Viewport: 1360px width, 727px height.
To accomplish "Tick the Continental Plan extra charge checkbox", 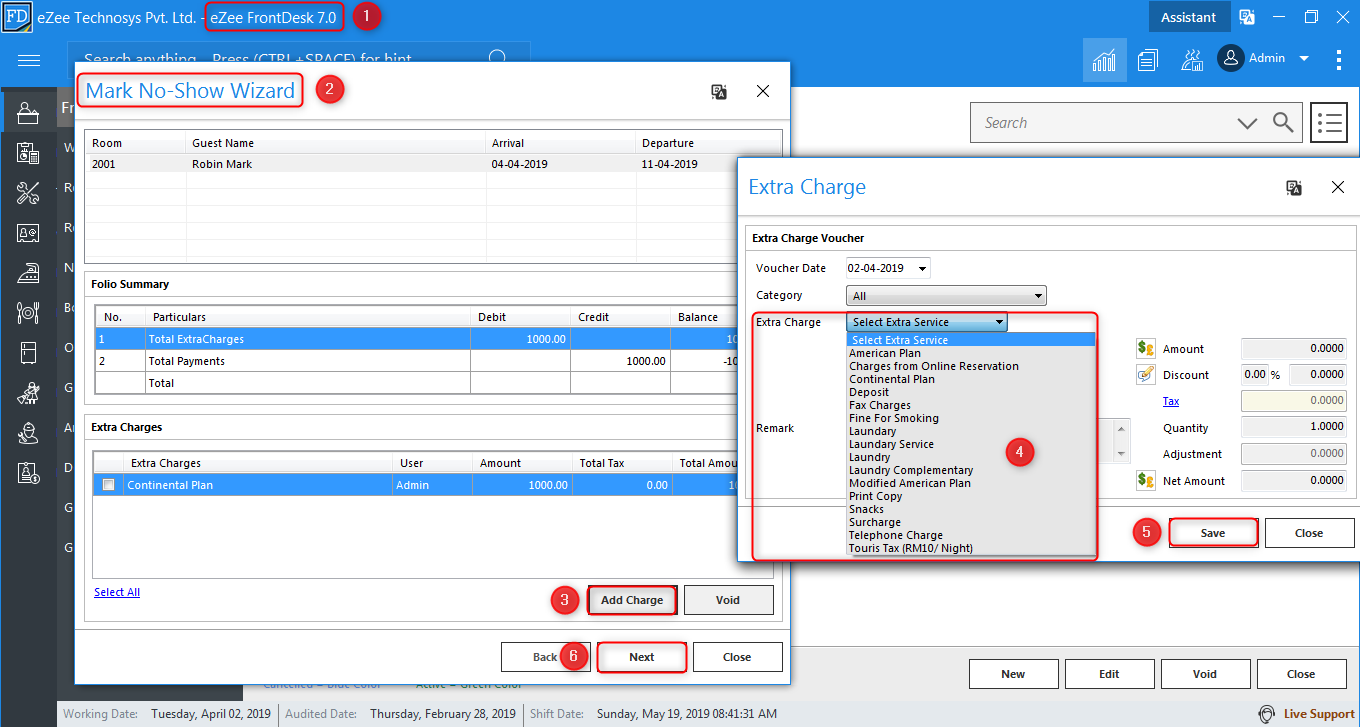I will [108, 485].
